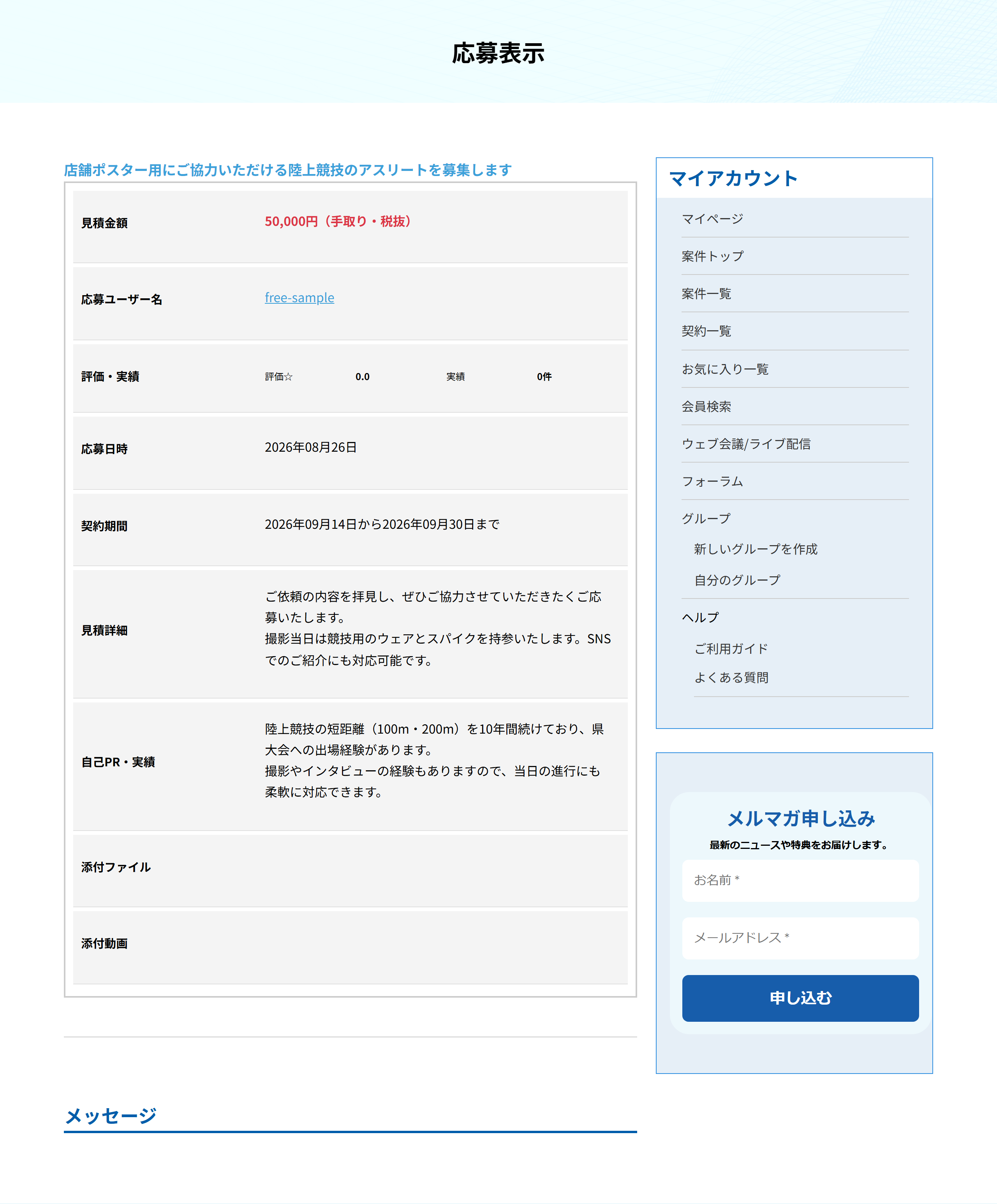Click the 見積詳細 row label

click(x=104, y=630)
